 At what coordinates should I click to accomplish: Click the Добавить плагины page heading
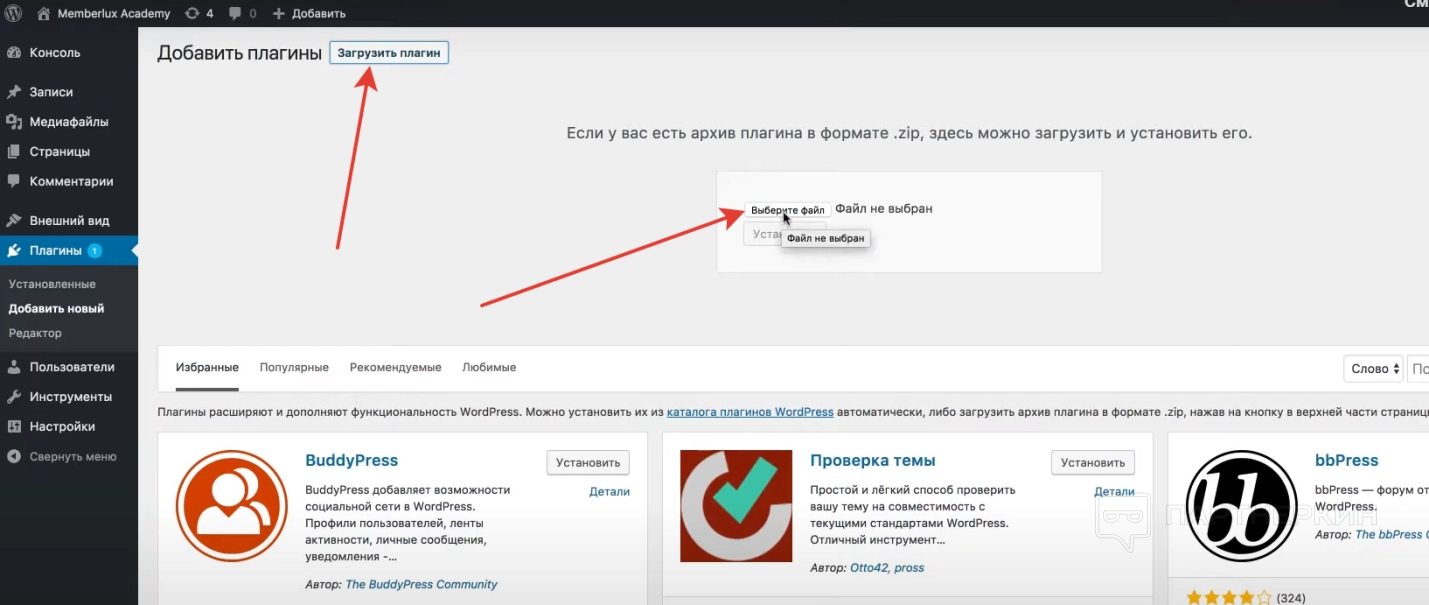(x=239, y=53)
